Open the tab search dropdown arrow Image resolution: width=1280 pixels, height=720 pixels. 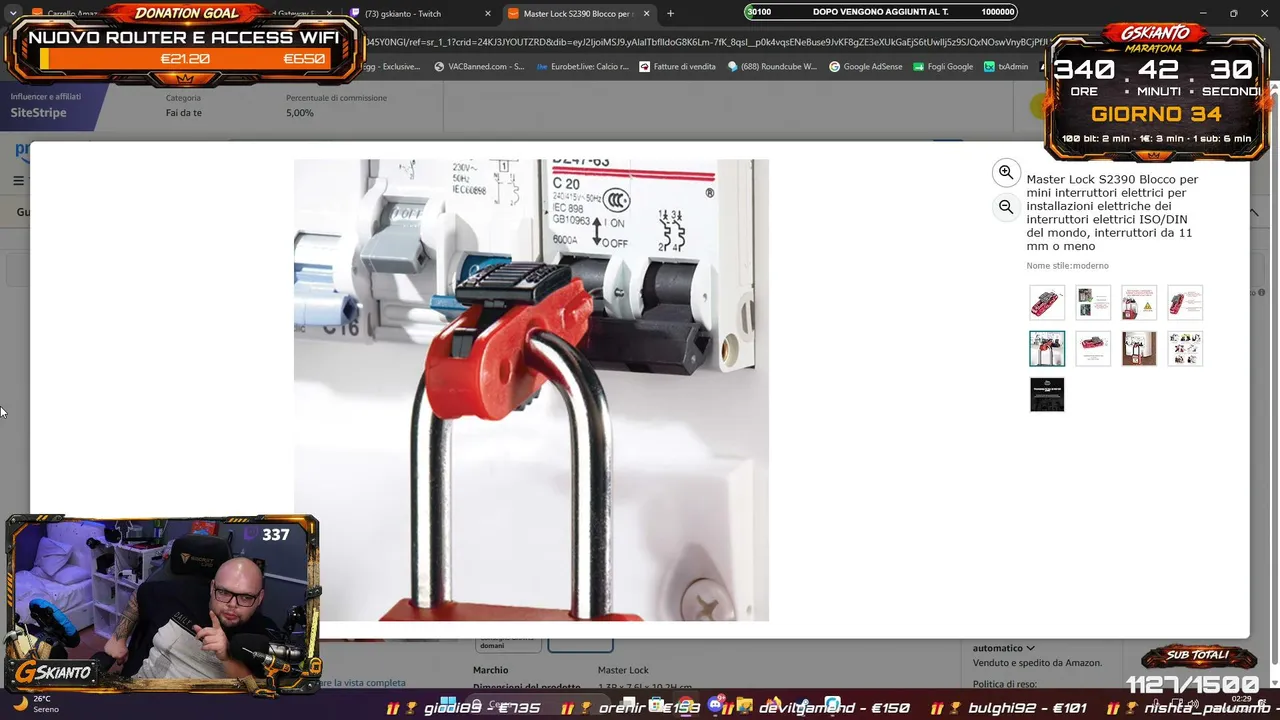click(12, 14)
